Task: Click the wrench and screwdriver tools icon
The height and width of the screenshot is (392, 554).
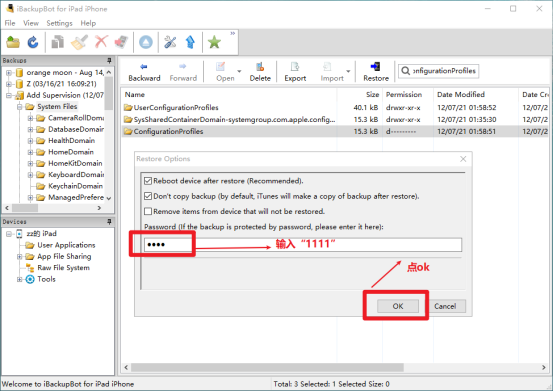Action: pyautogui.click(x=170, y=42)
